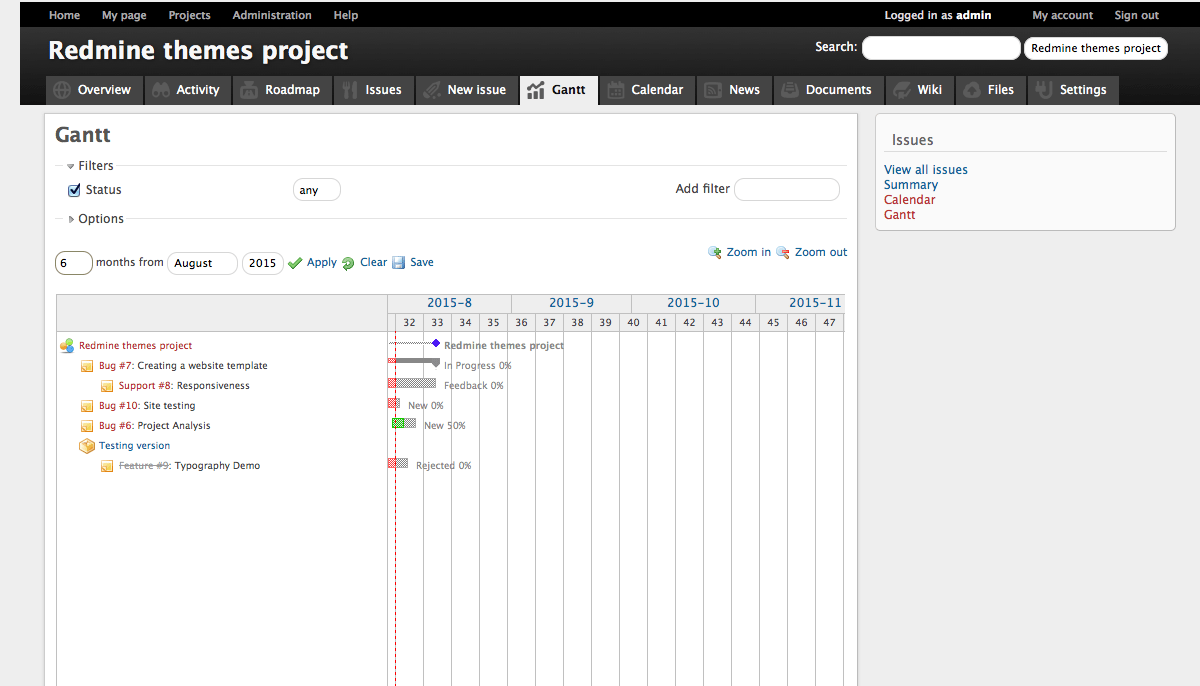
Task: Click the package icon beside Testing version
Action: [x=87, y=446]
